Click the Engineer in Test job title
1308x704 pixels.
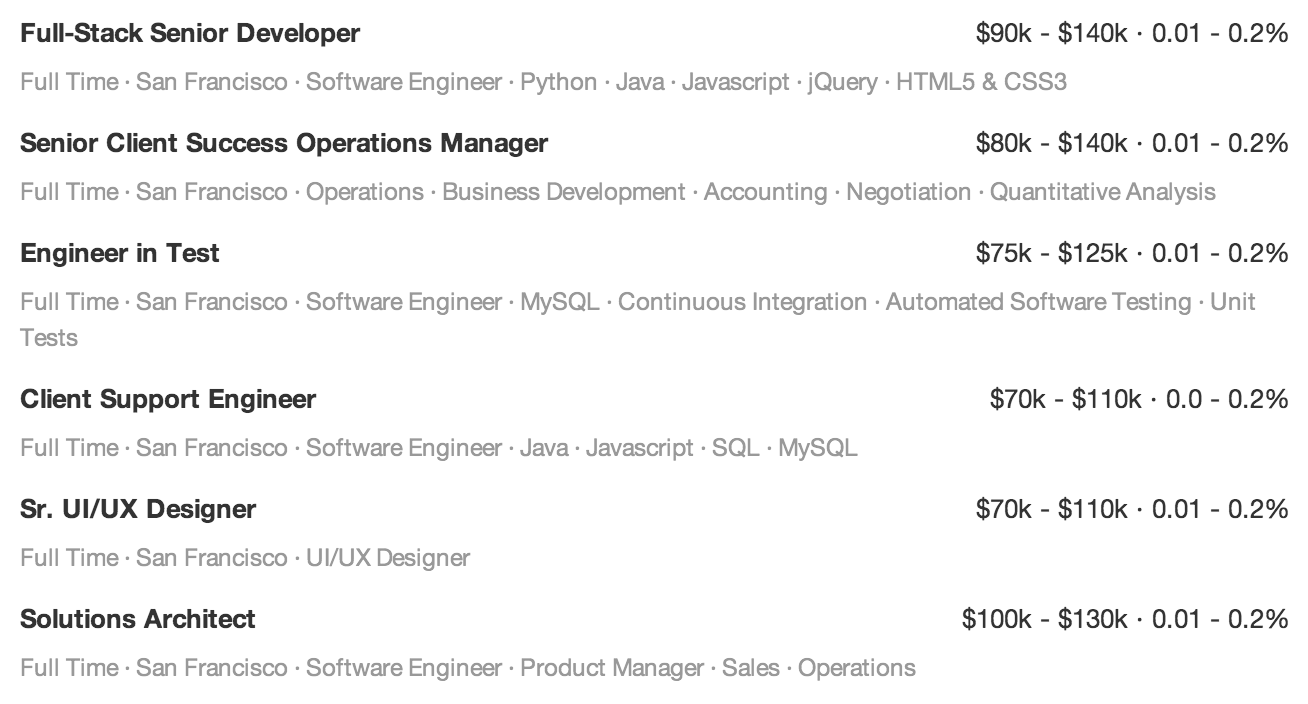pos(120,253)
